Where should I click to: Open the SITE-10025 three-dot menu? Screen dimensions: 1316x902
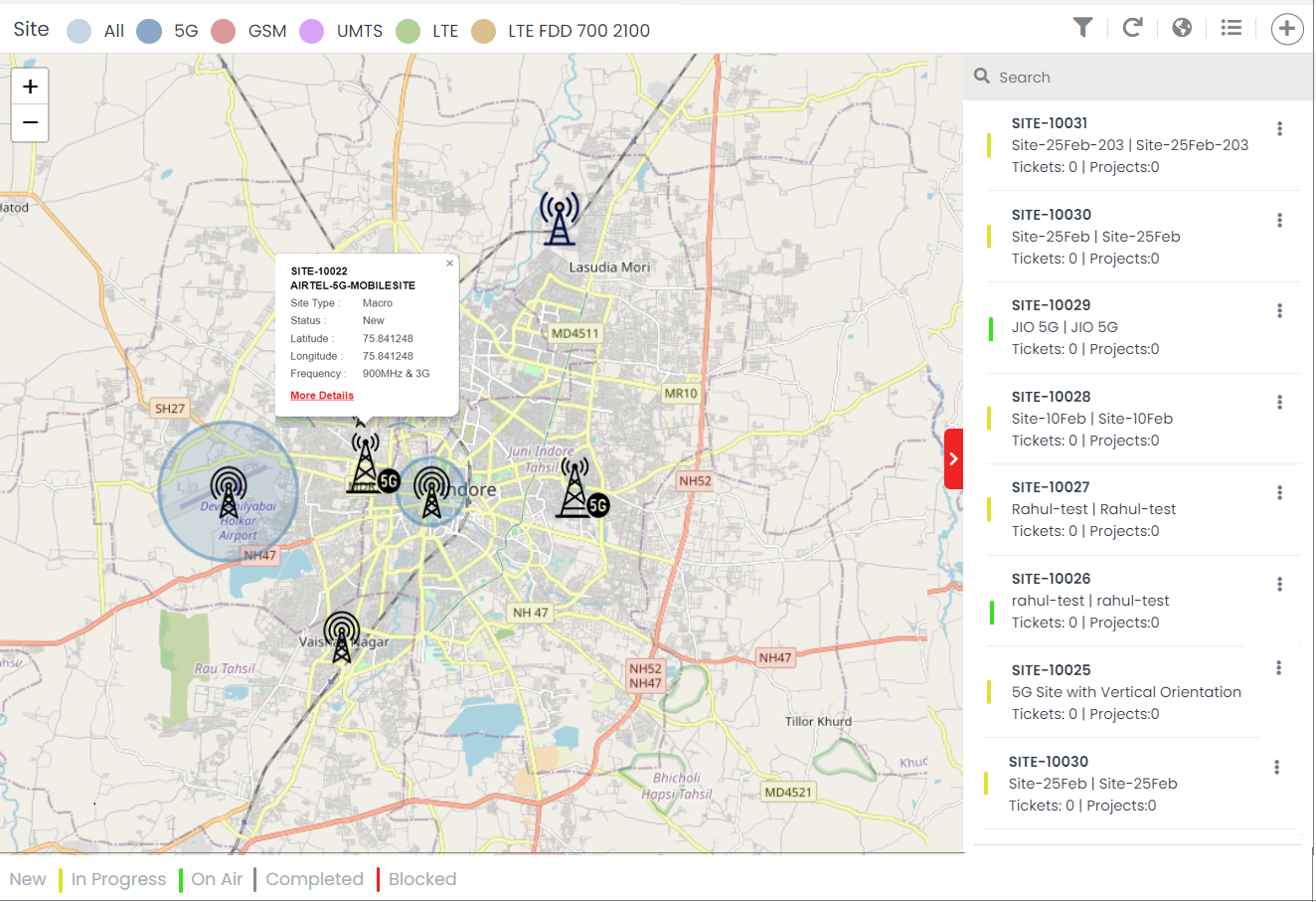[1279, 667]
